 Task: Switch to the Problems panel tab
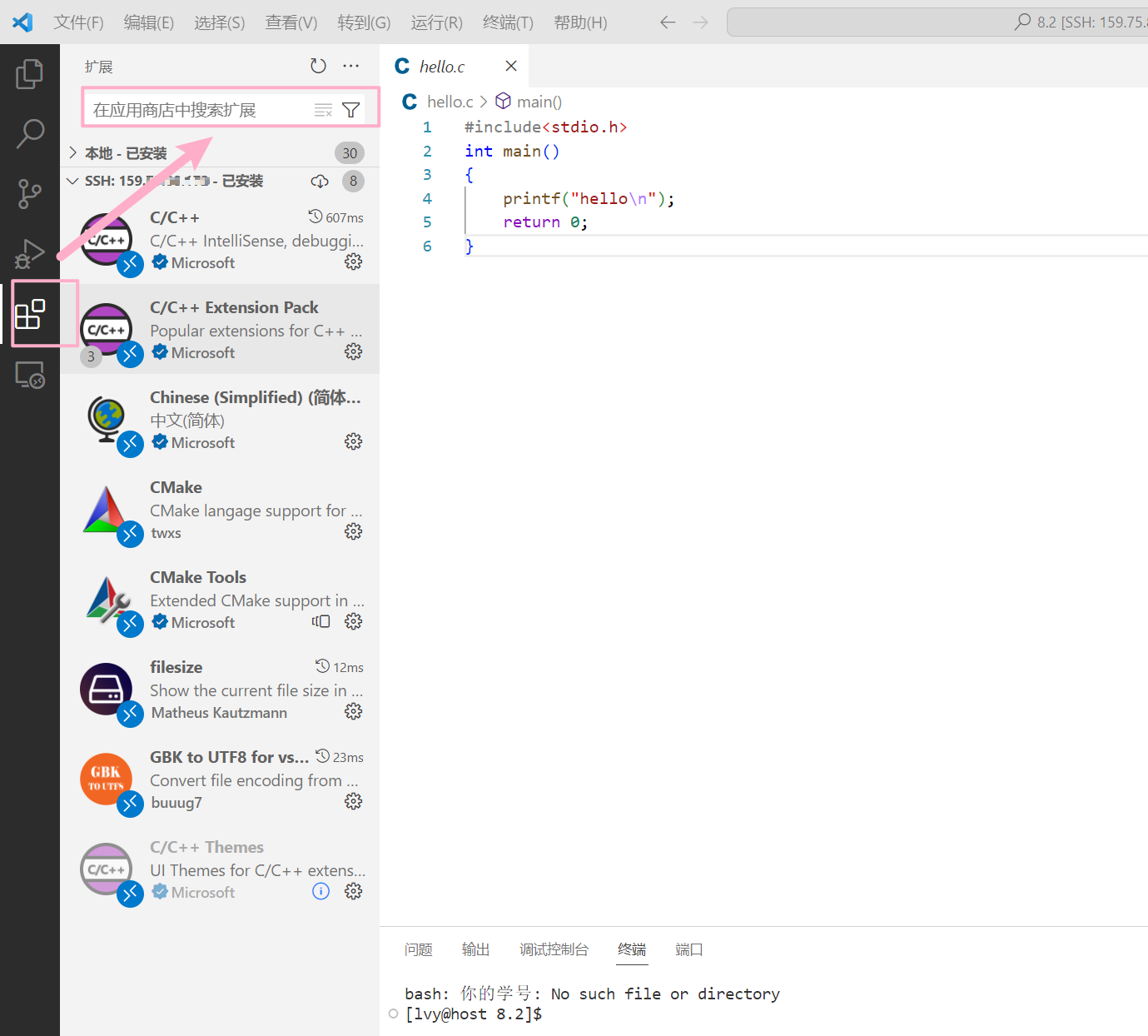point(419,949)
